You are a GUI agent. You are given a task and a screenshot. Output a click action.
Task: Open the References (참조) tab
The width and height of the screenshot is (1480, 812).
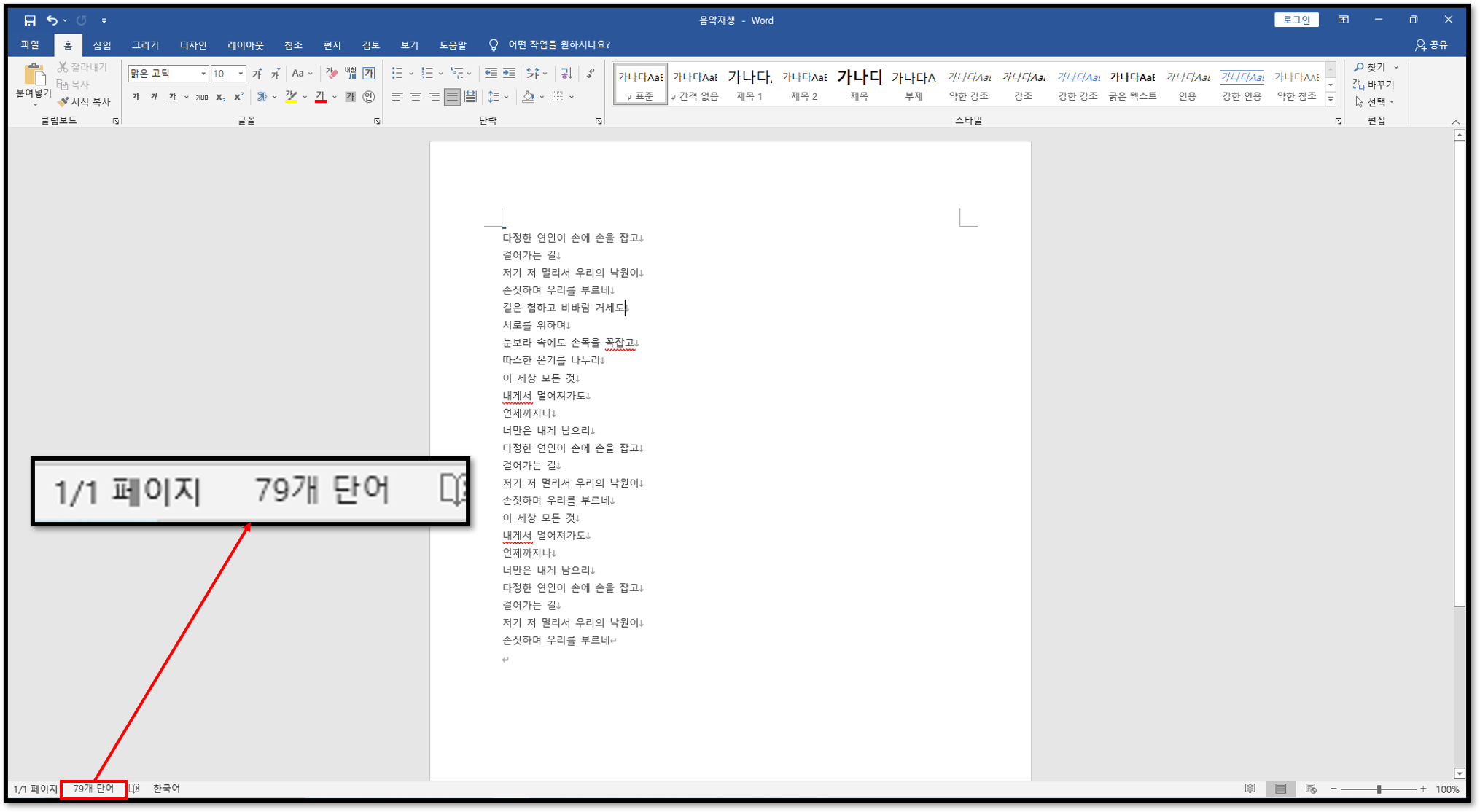293,45
